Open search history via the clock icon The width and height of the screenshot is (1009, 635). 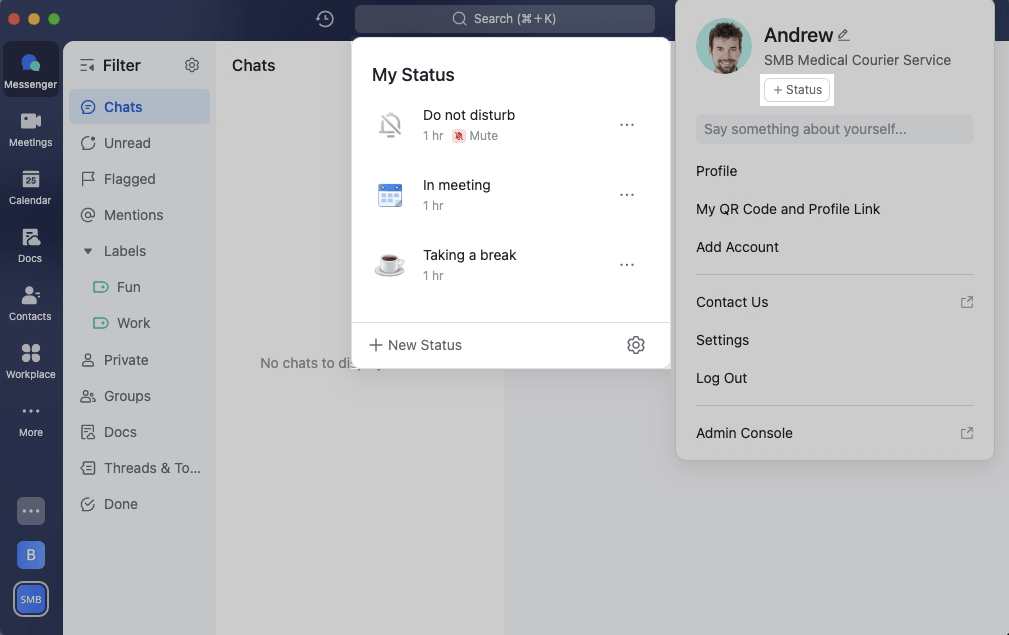tap(324, 18)
